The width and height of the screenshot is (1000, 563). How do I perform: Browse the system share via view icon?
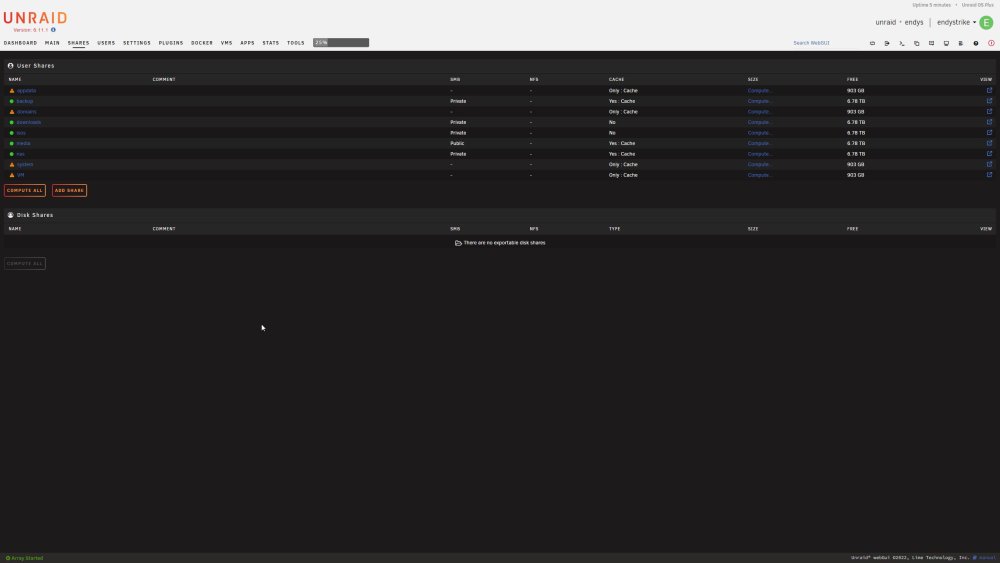pos(989,164)
